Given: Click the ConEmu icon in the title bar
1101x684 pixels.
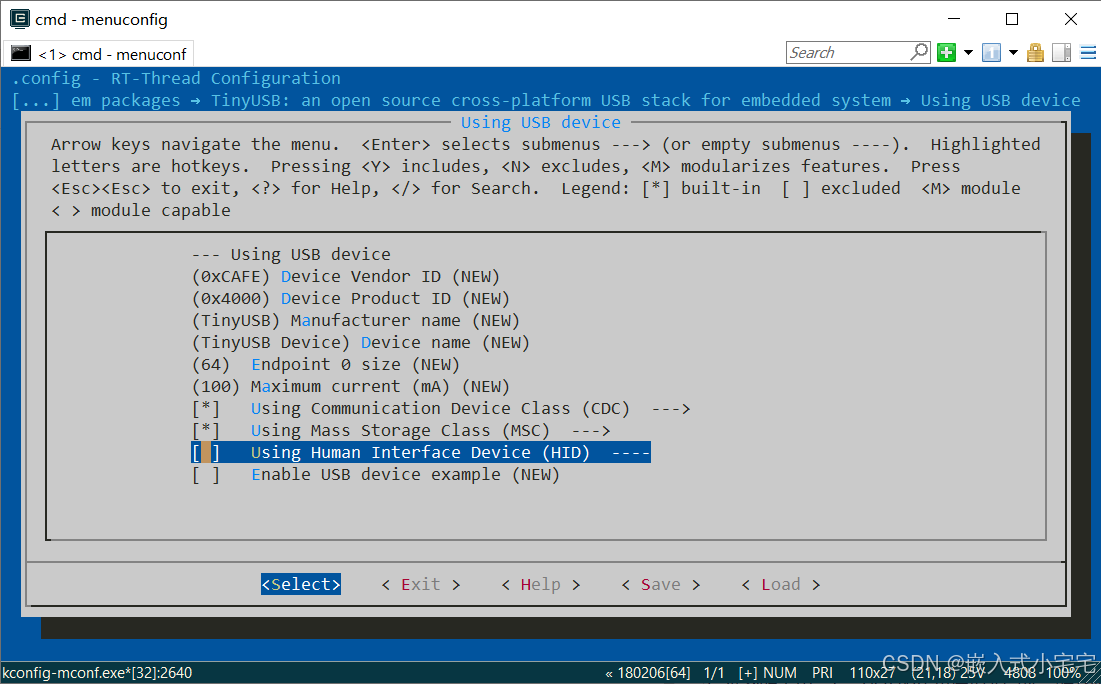Looking at the screenshot, I should (20, 19).
